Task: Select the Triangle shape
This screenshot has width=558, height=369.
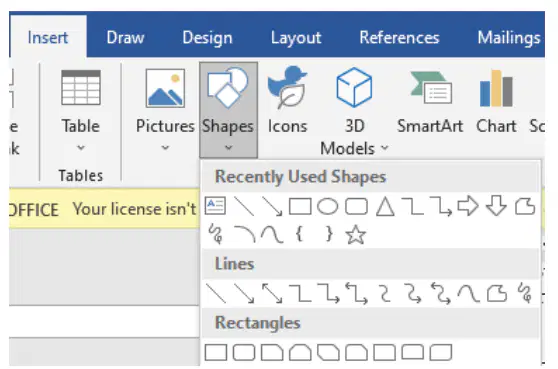Action: 385,207
